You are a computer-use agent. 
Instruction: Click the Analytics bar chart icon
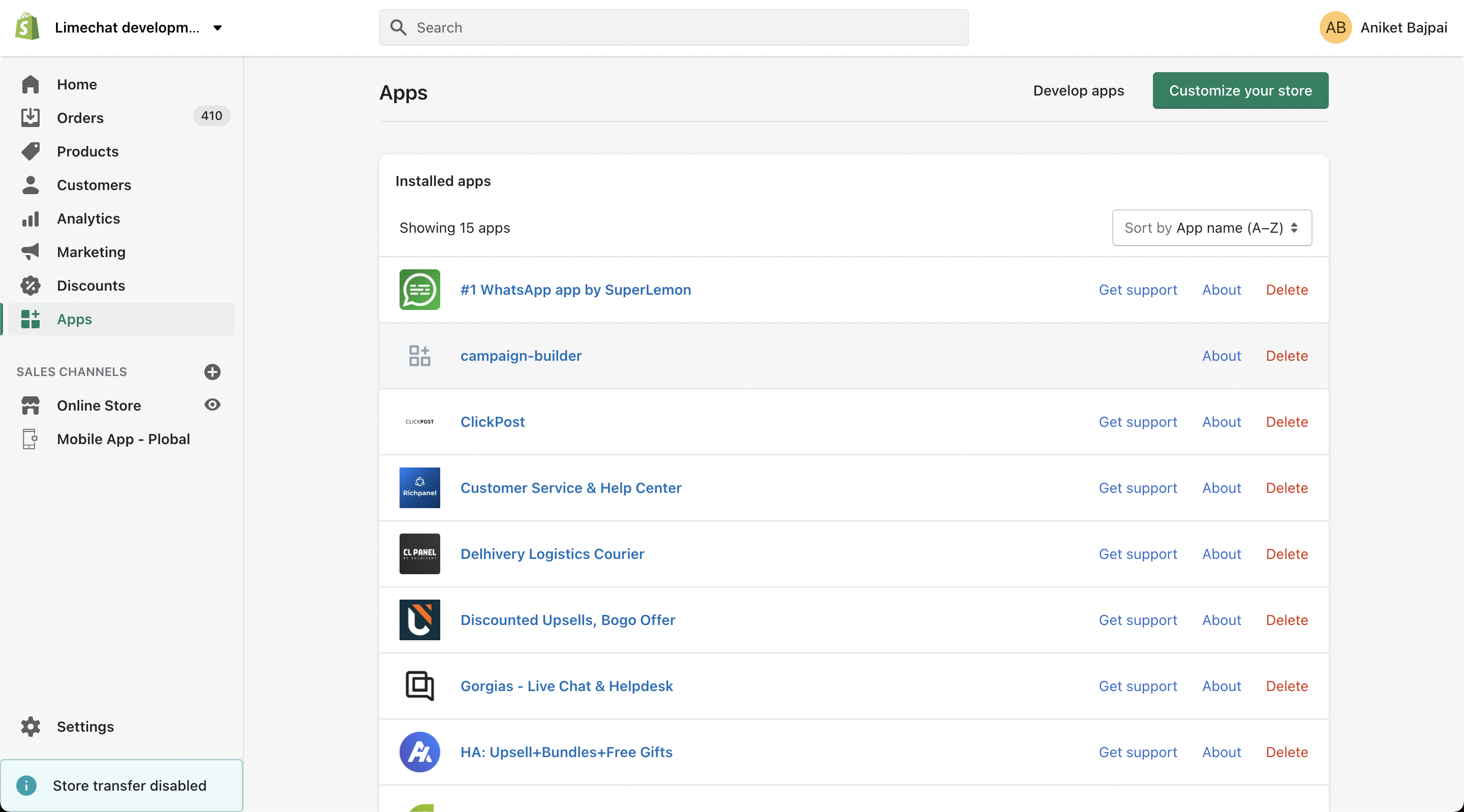(x=30, y=219)
